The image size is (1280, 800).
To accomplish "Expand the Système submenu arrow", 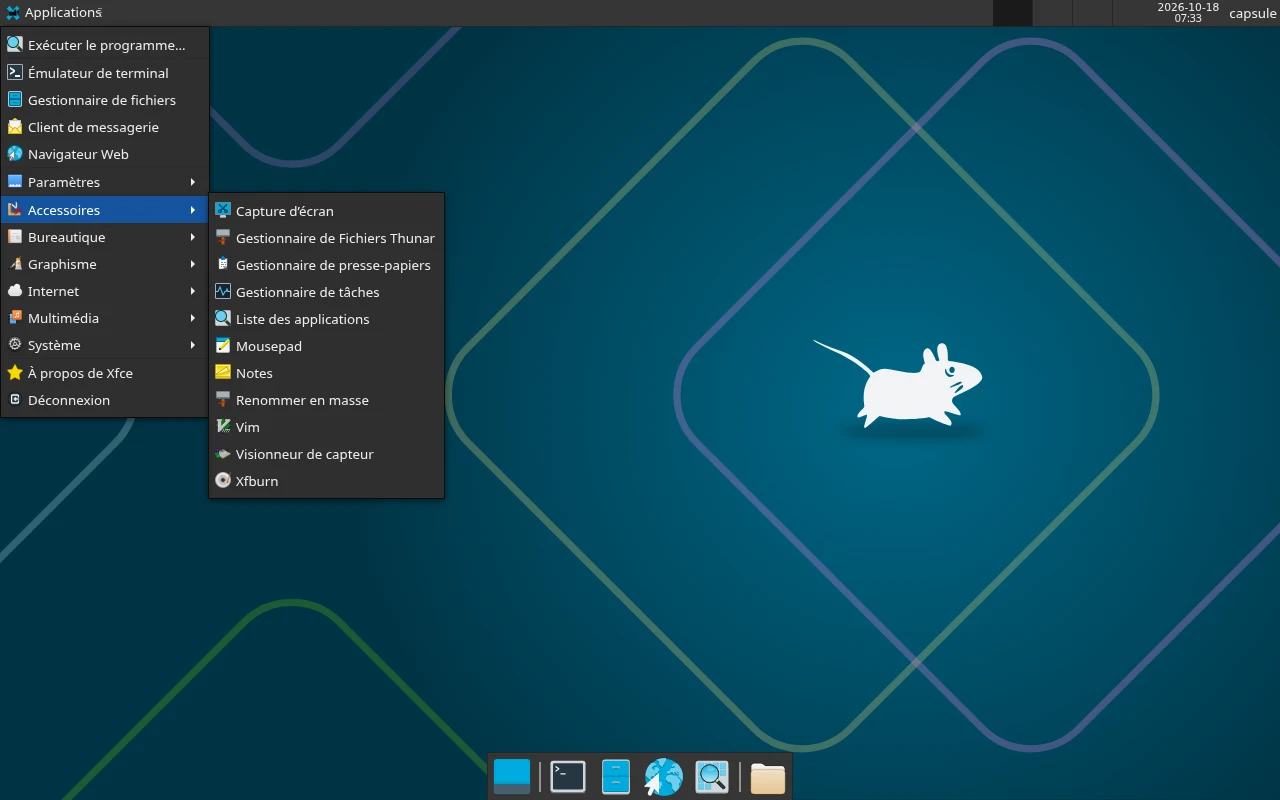I will pyautogui.click(x=193, y=345).
